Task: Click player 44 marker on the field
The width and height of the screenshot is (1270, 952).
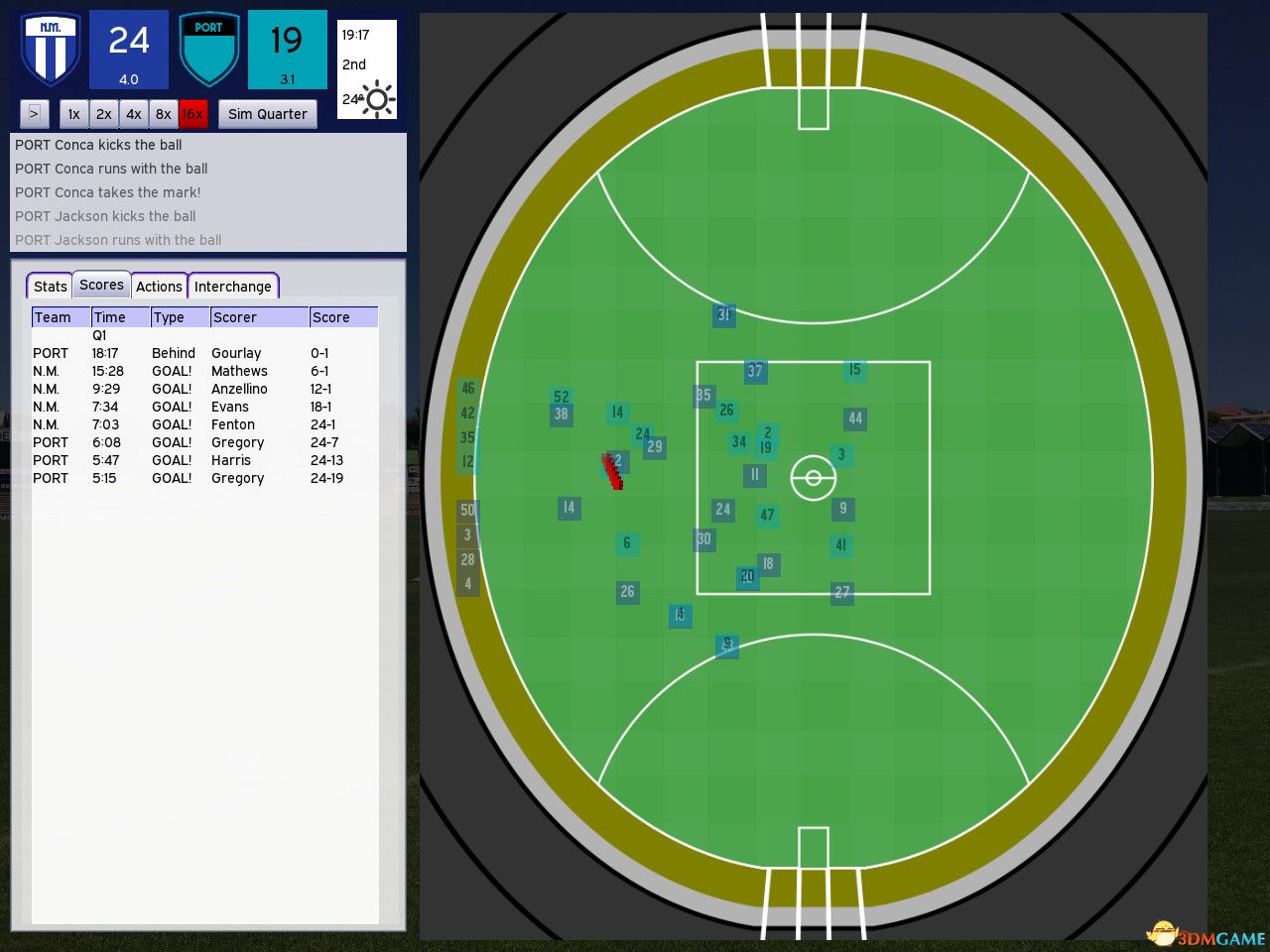Action: pyautogui.click(x=854, y=418)
